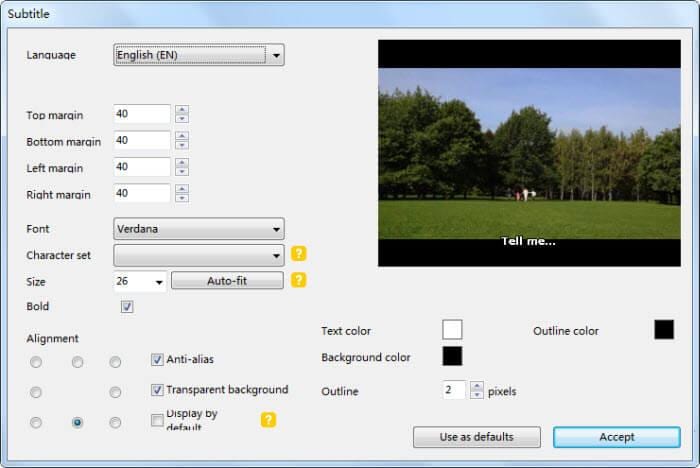
Task: Increase Left margin with up arrow
Action: point(182,162)
